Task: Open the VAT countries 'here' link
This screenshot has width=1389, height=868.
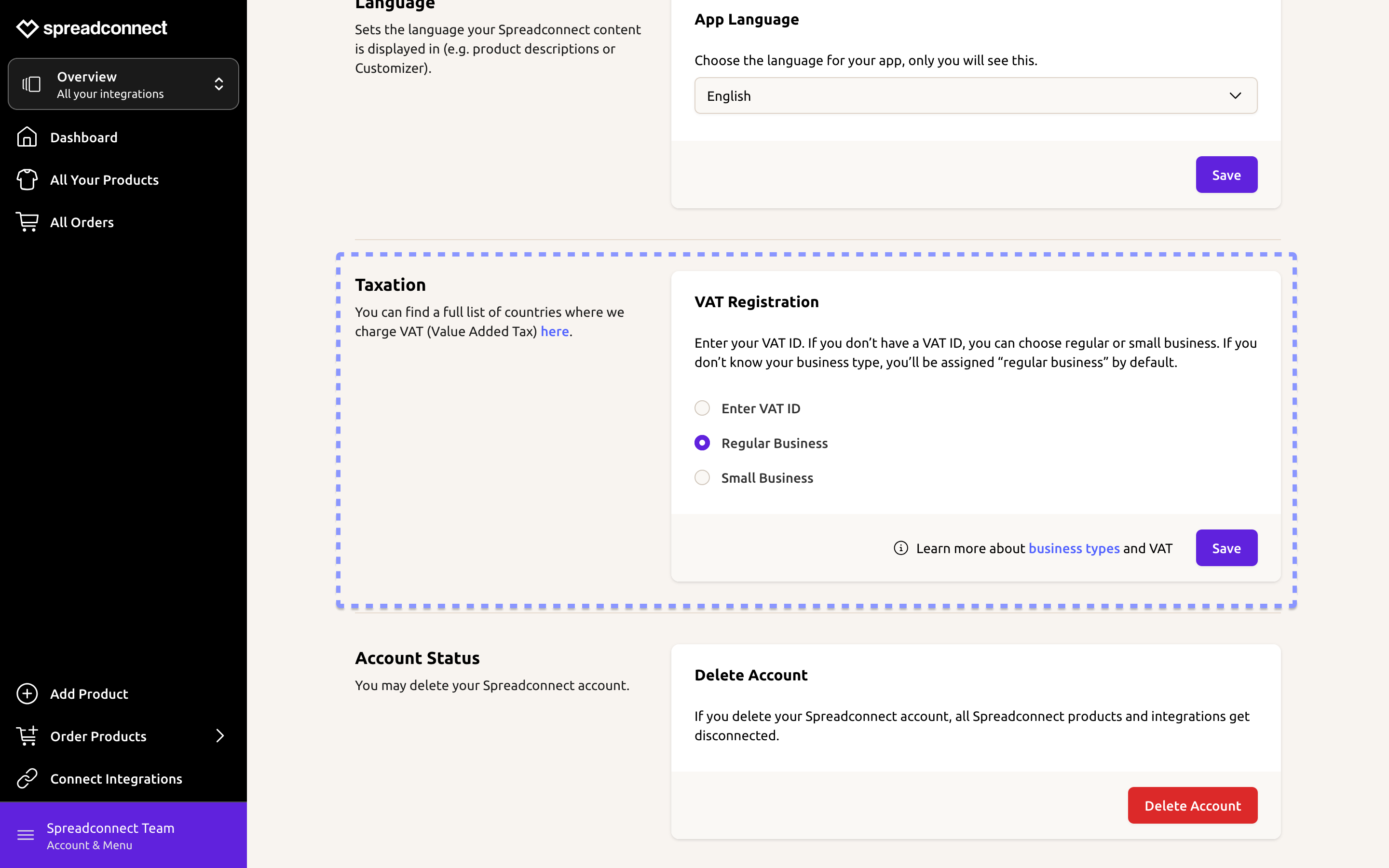Action: [555, 331]
